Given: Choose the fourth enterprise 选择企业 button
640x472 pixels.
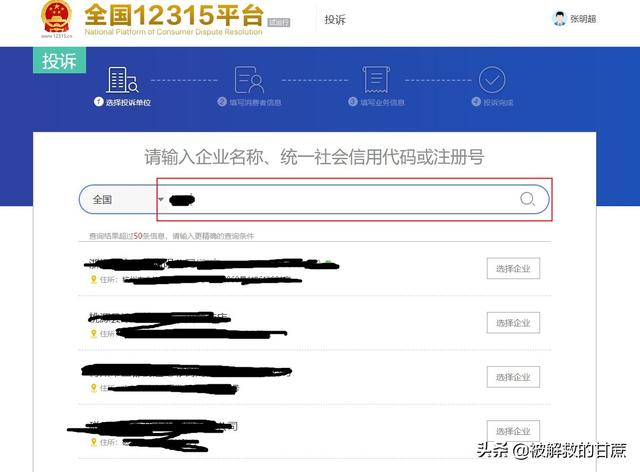Looking at the screenshot, I should tap(513, 431).
